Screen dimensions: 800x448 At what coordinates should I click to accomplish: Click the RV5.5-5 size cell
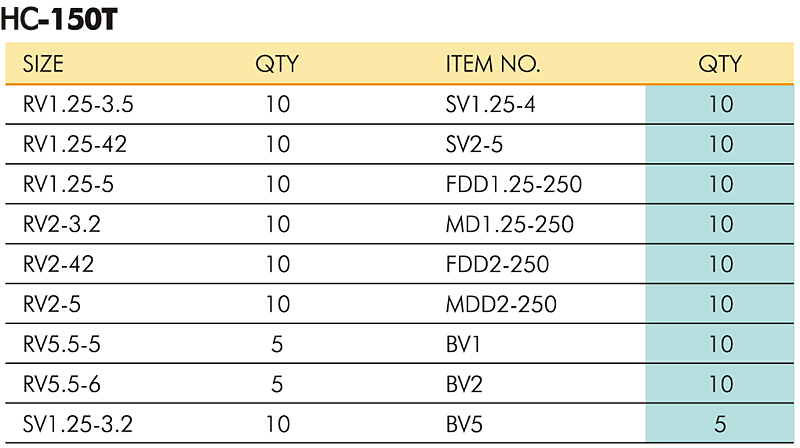click(x=62, y=344)
